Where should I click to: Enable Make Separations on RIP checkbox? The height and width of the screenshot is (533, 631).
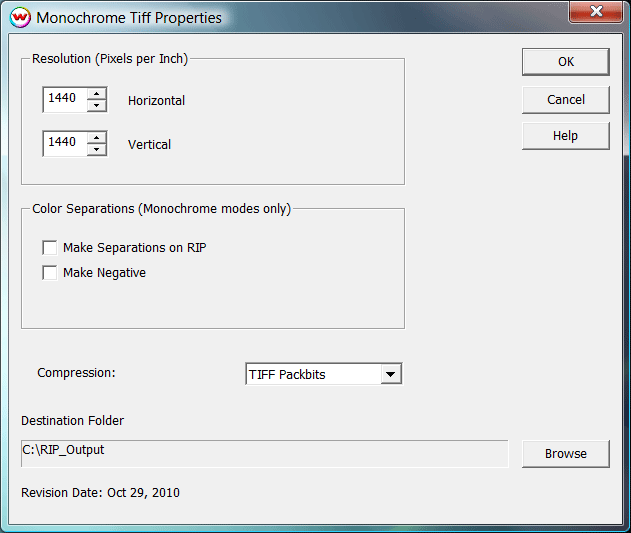click(50, 248)
